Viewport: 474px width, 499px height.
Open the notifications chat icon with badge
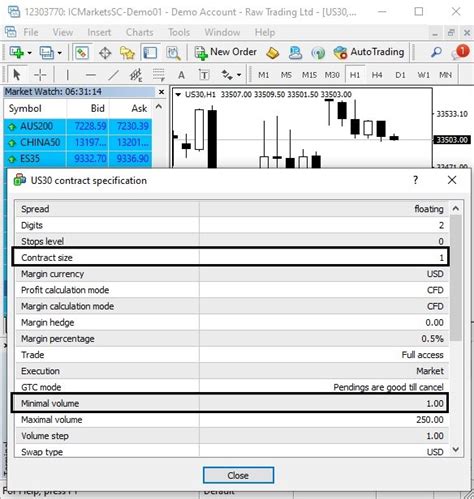point(460,52)
